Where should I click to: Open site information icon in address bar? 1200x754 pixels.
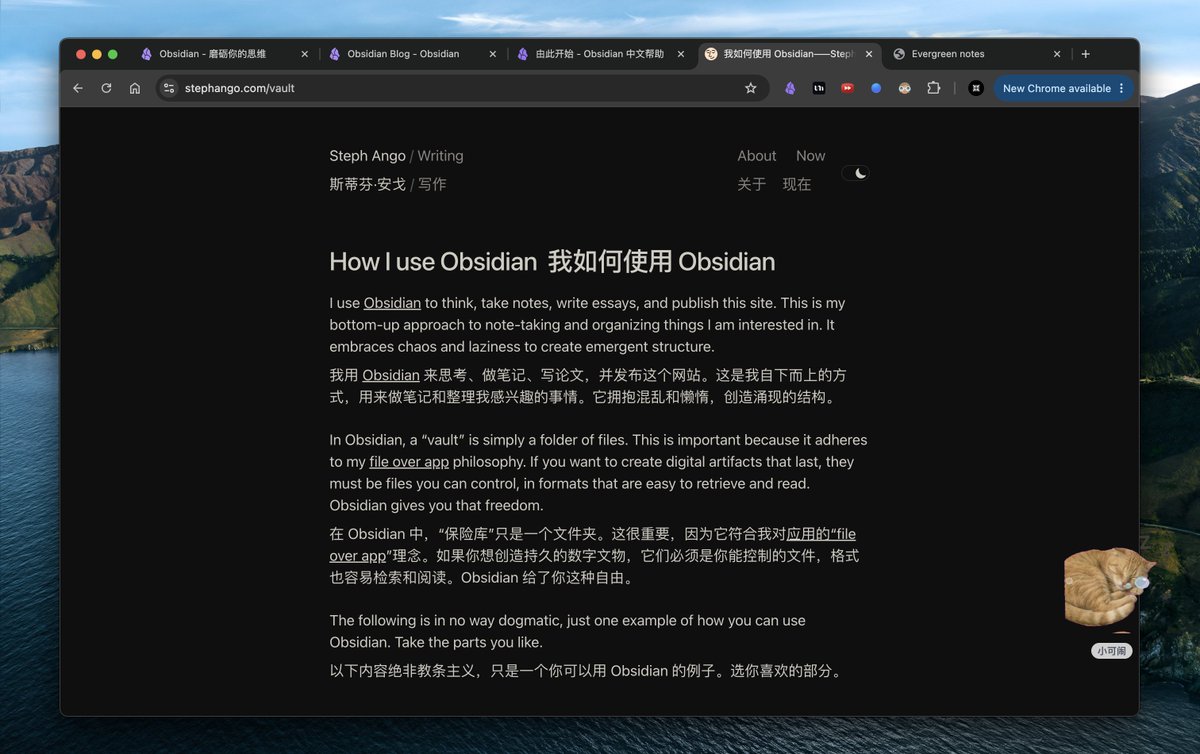(169, 88)
